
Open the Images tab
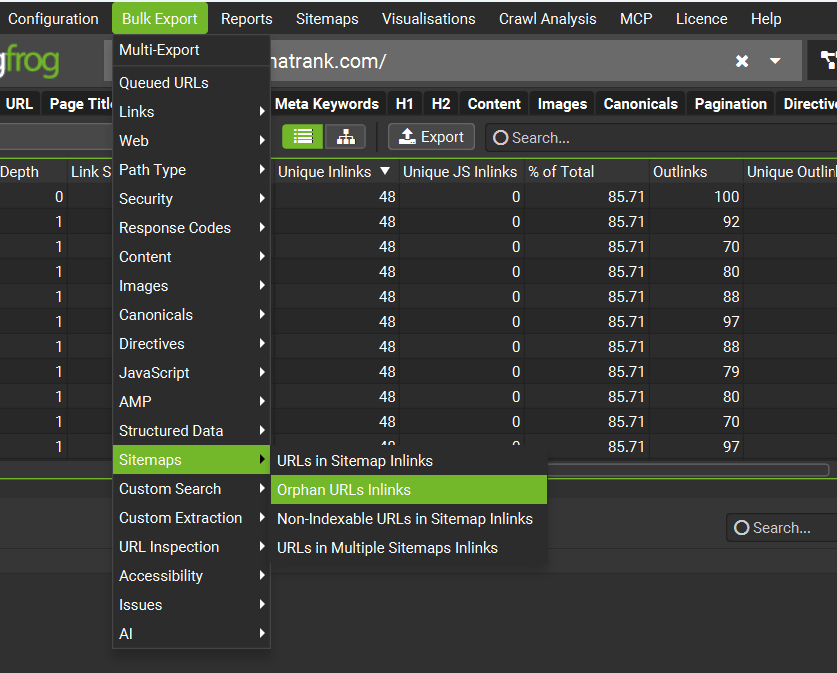coord(562,104)
